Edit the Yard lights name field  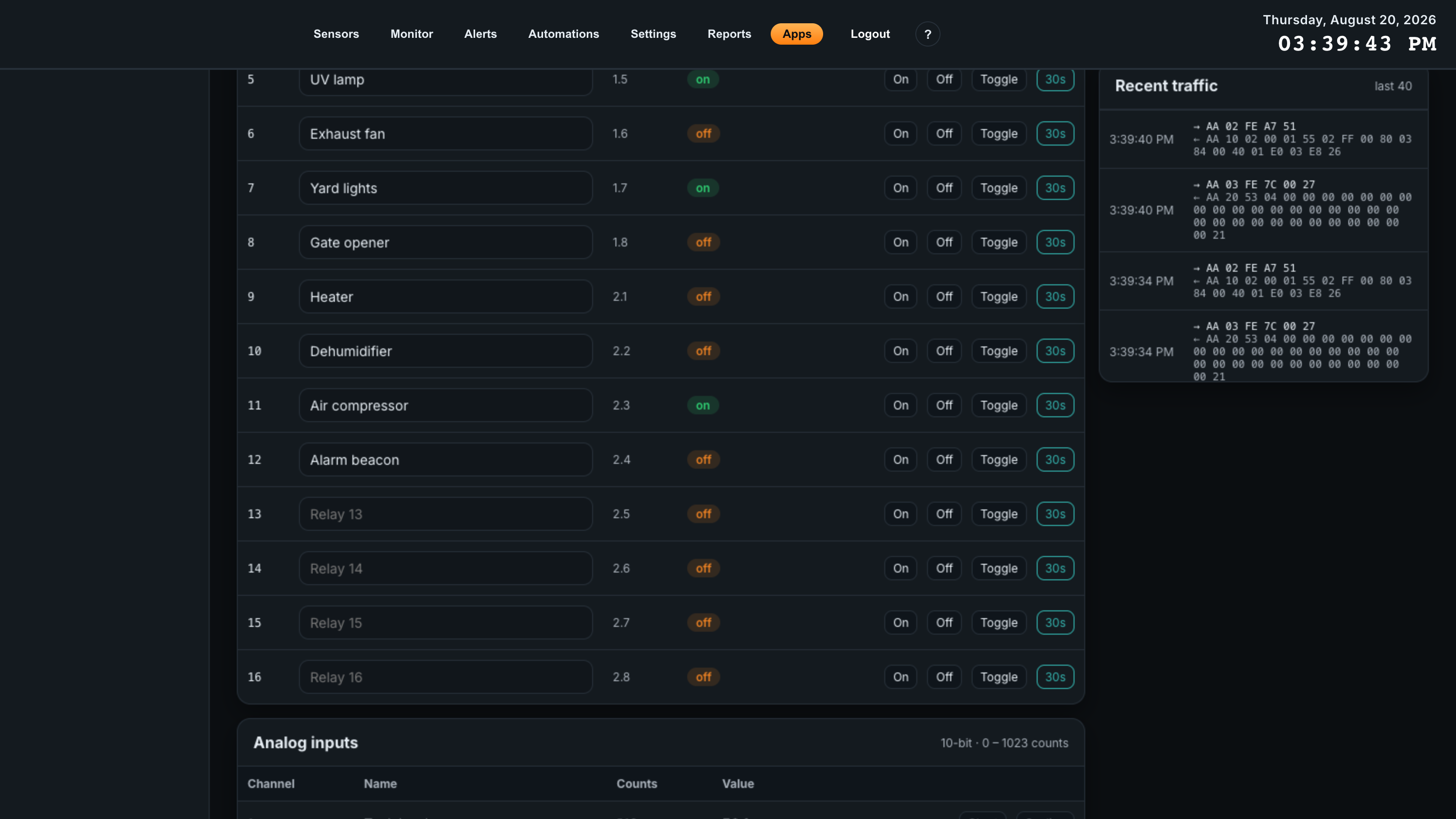pyautogui.click(x=446, y=188)
